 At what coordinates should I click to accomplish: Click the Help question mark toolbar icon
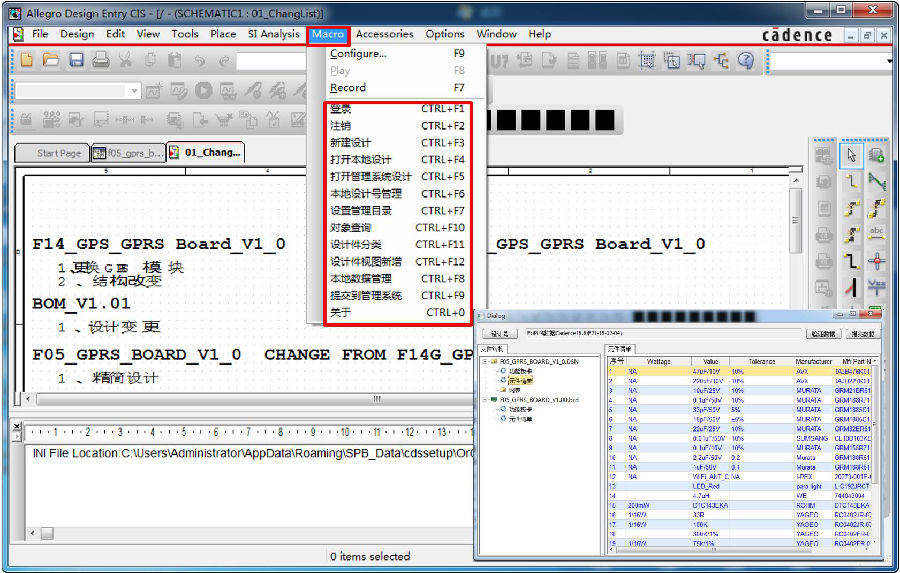746,60
